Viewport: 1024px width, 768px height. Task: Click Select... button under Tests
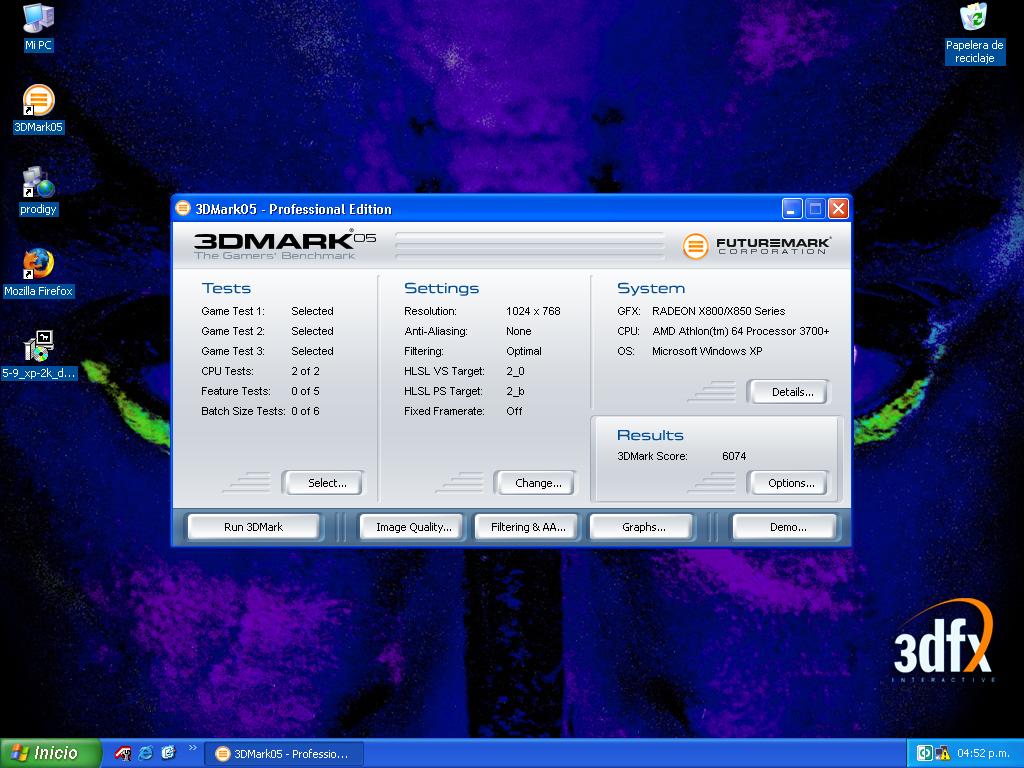tap(323, 483)
